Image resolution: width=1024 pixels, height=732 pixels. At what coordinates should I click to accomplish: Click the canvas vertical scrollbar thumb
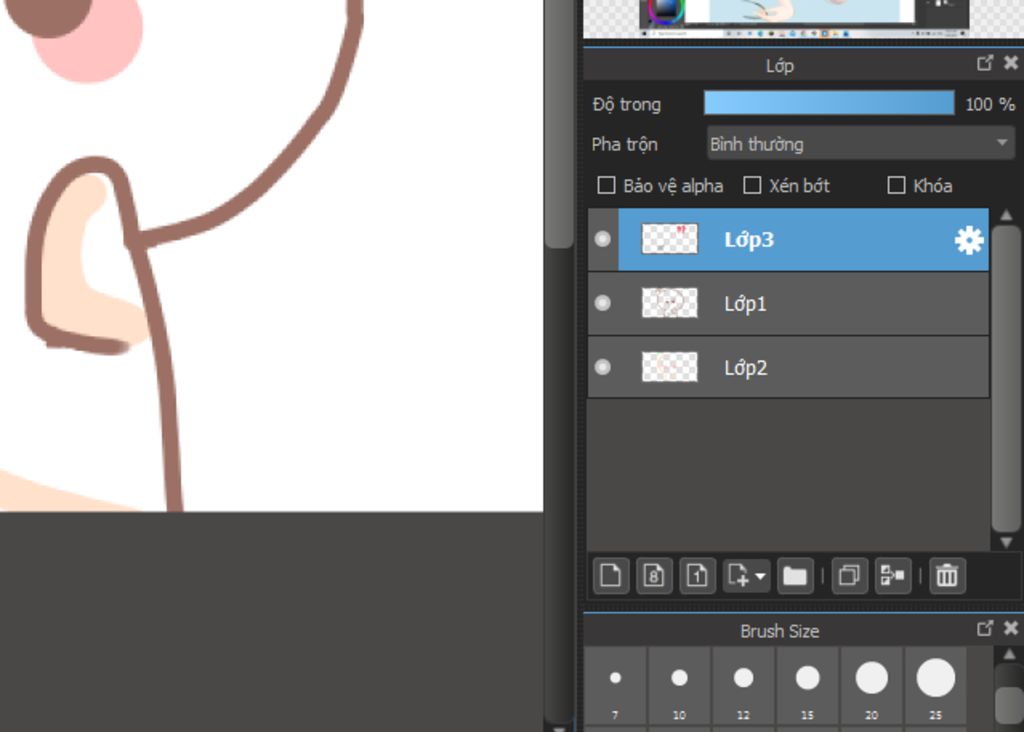(x=560, y=124)
